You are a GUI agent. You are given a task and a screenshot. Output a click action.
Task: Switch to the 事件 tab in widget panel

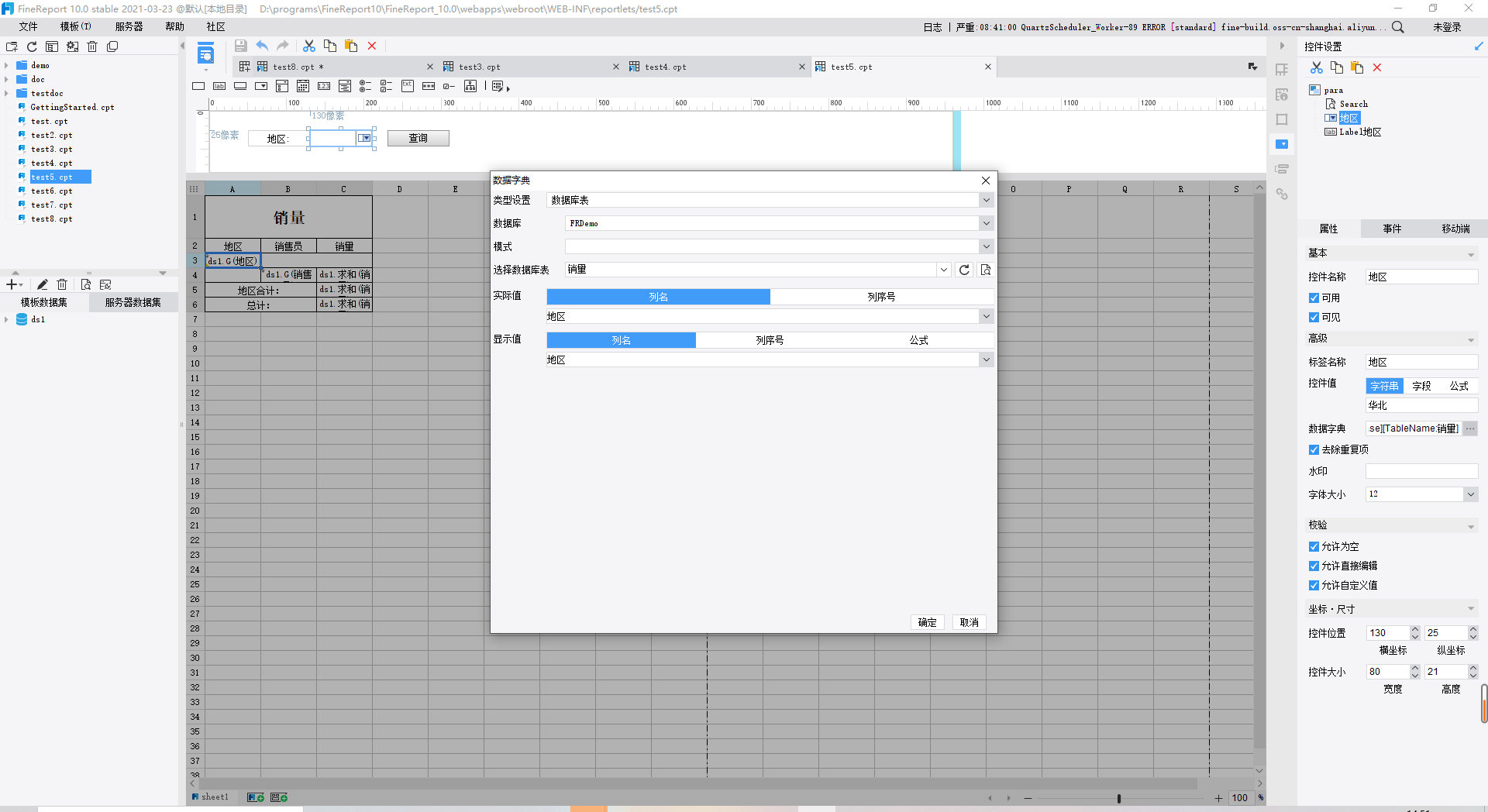tap(1393, 229)
